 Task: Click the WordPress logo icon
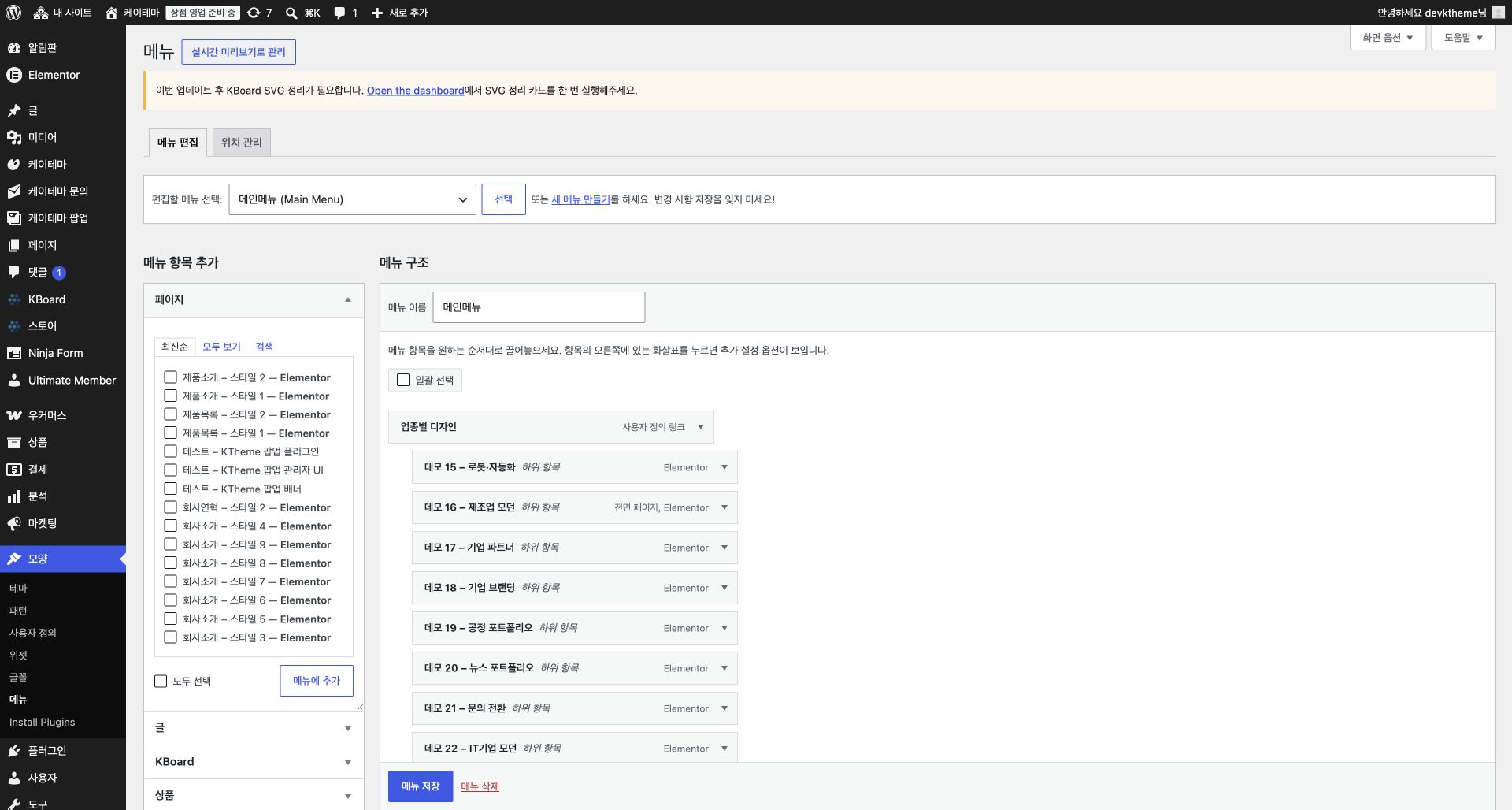[x=13, y=13]
